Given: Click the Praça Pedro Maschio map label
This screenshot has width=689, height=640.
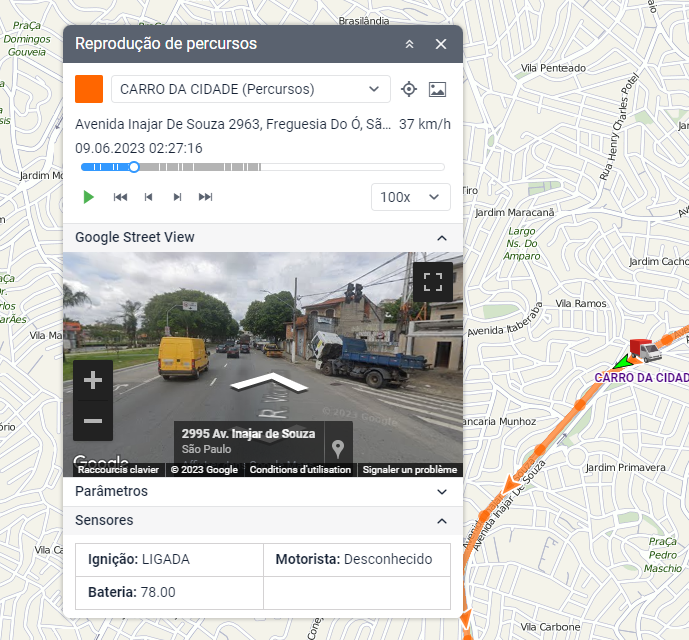Looking at the screenshot, I should point(663,555).
